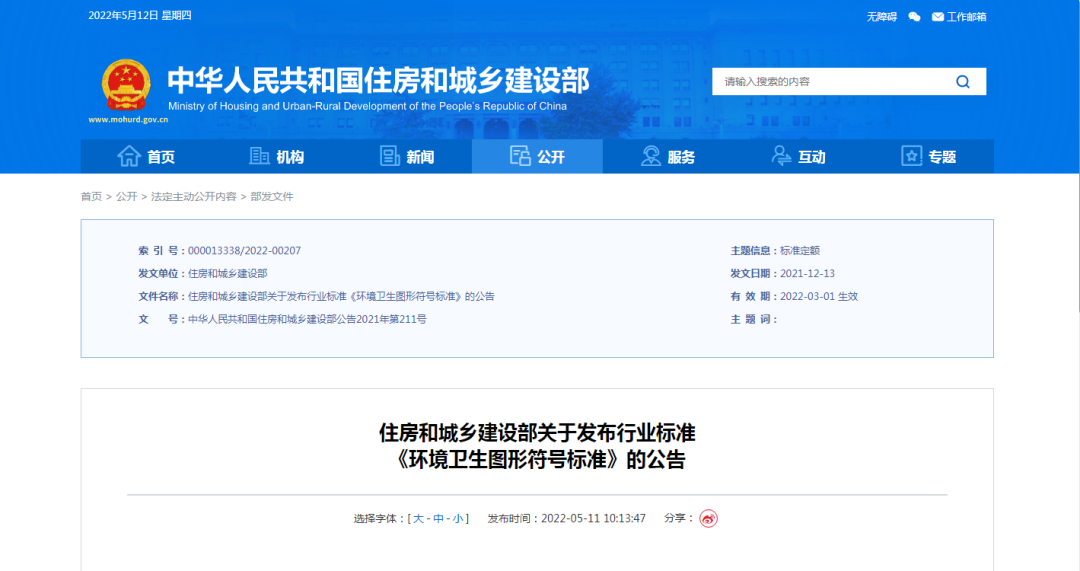Click the validity 2022-03-01 生效
The height and width of the screenshot is (571, 1080).
819,296
